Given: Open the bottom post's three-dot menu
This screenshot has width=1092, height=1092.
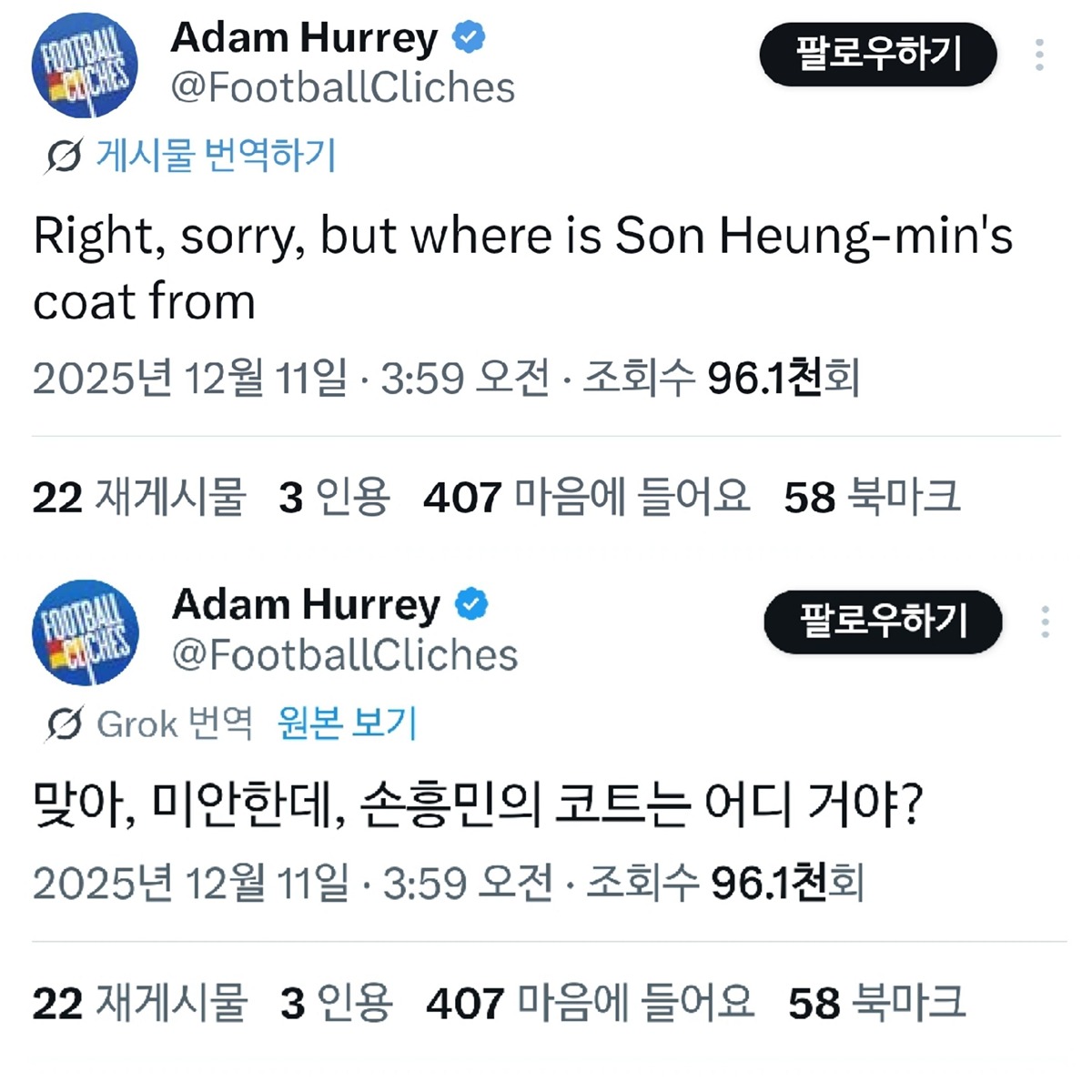Looking at the screenshot, I should tap(1045, 622).
